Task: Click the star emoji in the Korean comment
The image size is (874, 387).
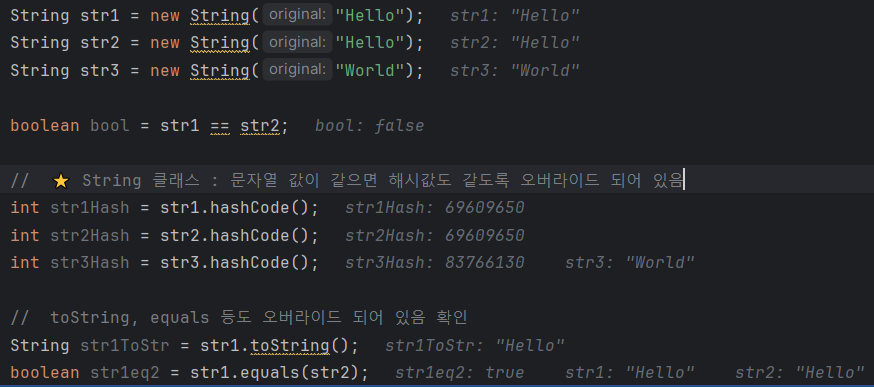Action: click(x=60, y=181)
